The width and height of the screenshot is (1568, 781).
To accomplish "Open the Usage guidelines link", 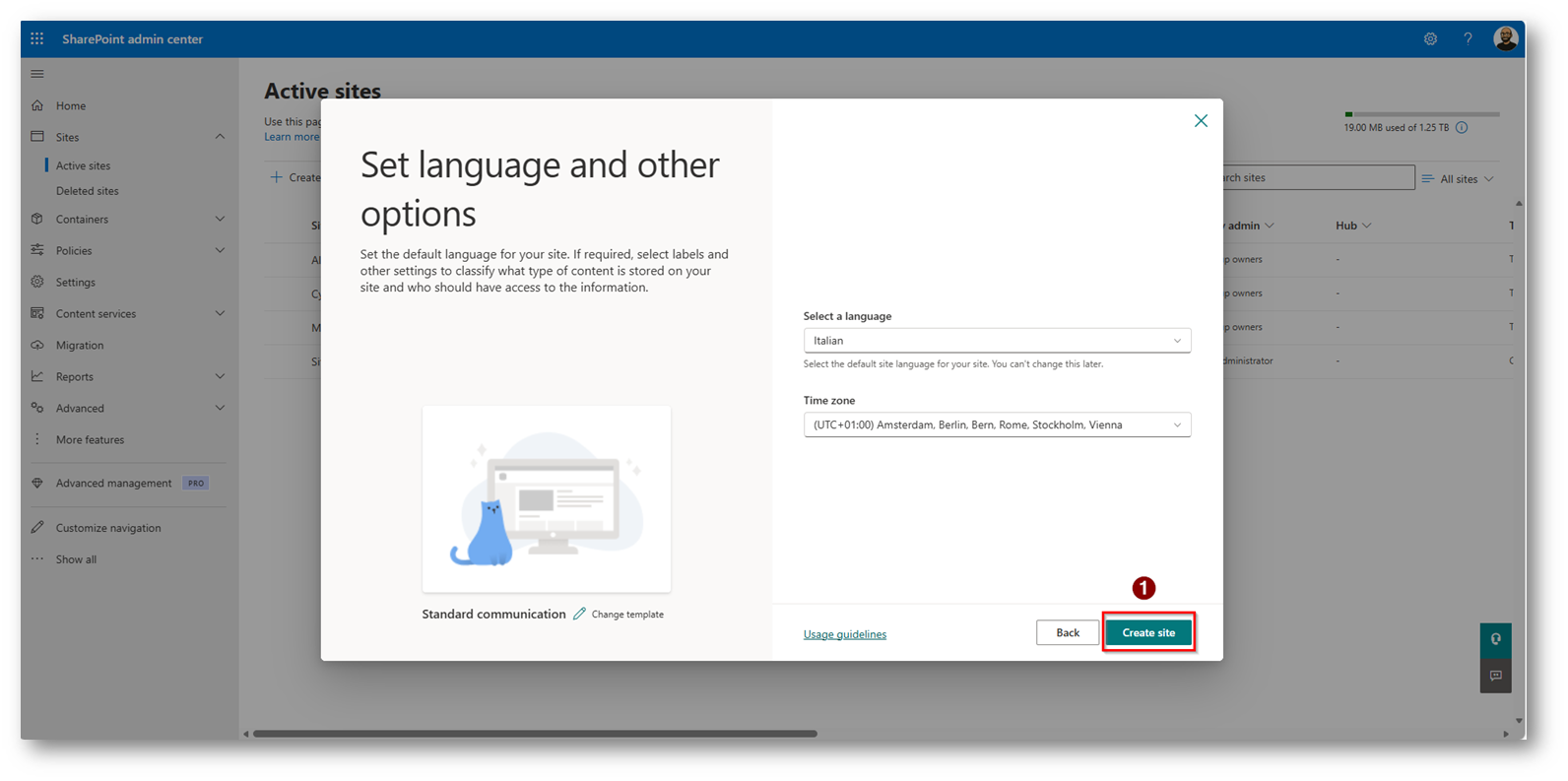I will pyautogui.click(x=845, y=634).
